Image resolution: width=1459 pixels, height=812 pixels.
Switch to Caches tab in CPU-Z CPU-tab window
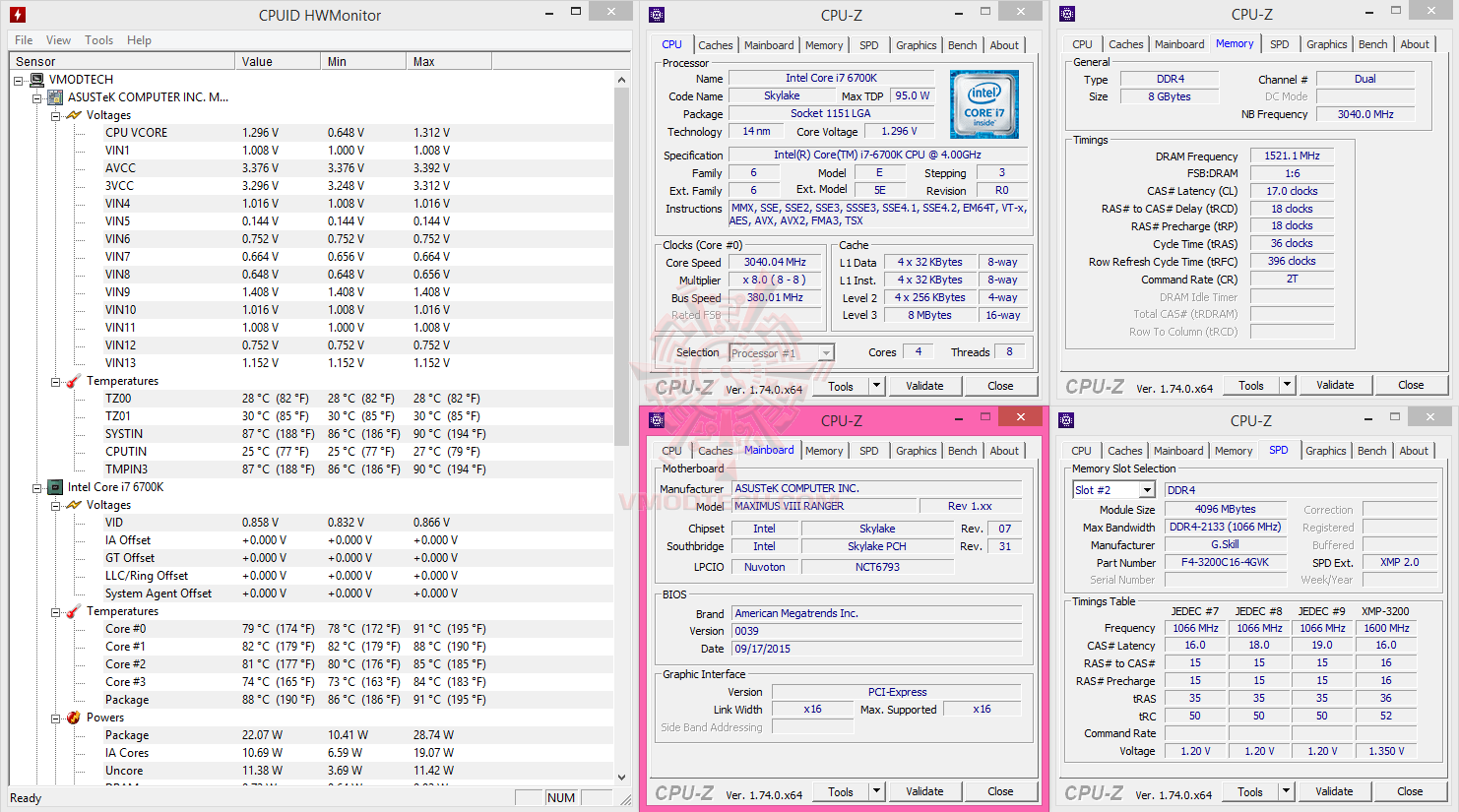pos(716,45)
